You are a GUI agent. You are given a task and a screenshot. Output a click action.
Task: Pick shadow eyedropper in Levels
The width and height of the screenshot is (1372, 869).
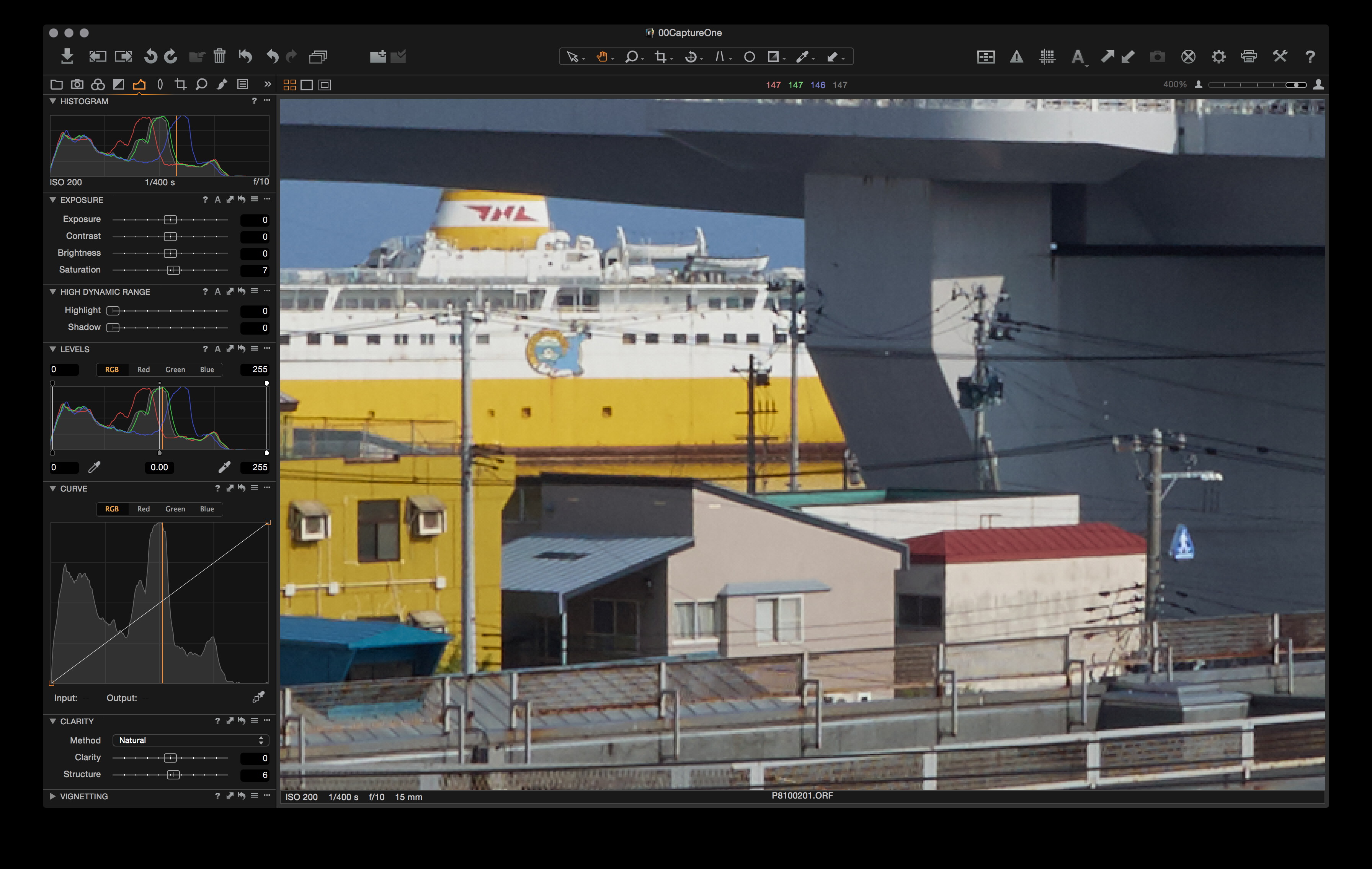[x=95, y=467]
